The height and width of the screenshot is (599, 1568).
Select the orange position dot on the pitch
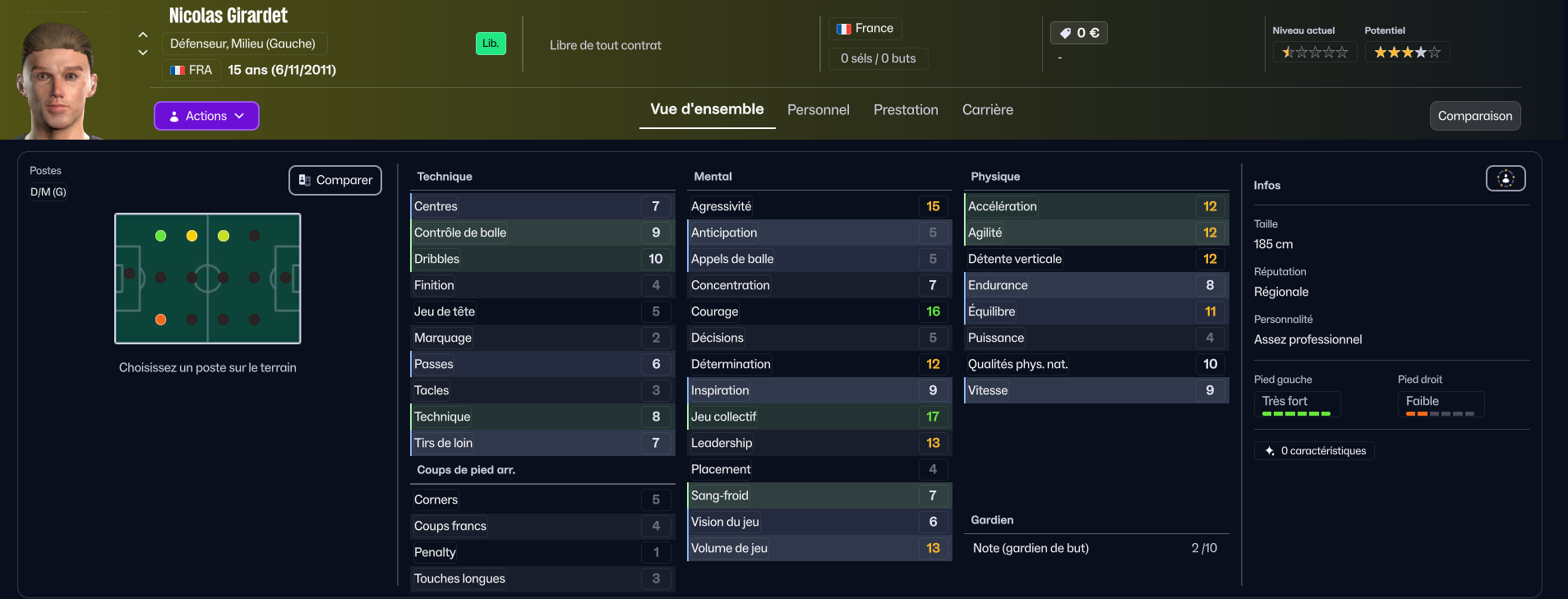tap(161, 320)
